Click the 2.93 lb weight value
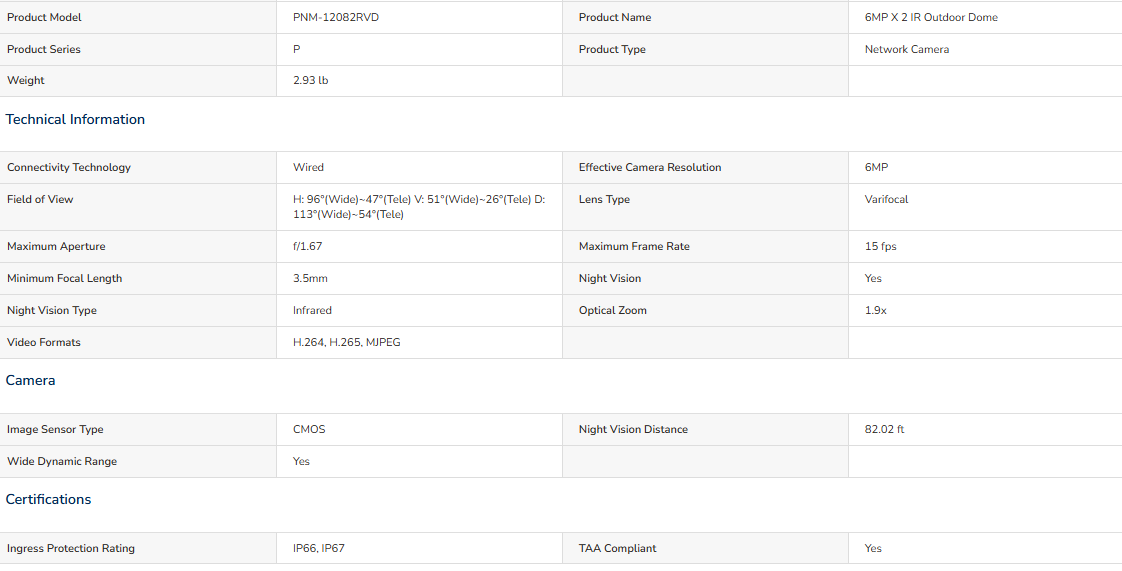 point(311,80)
